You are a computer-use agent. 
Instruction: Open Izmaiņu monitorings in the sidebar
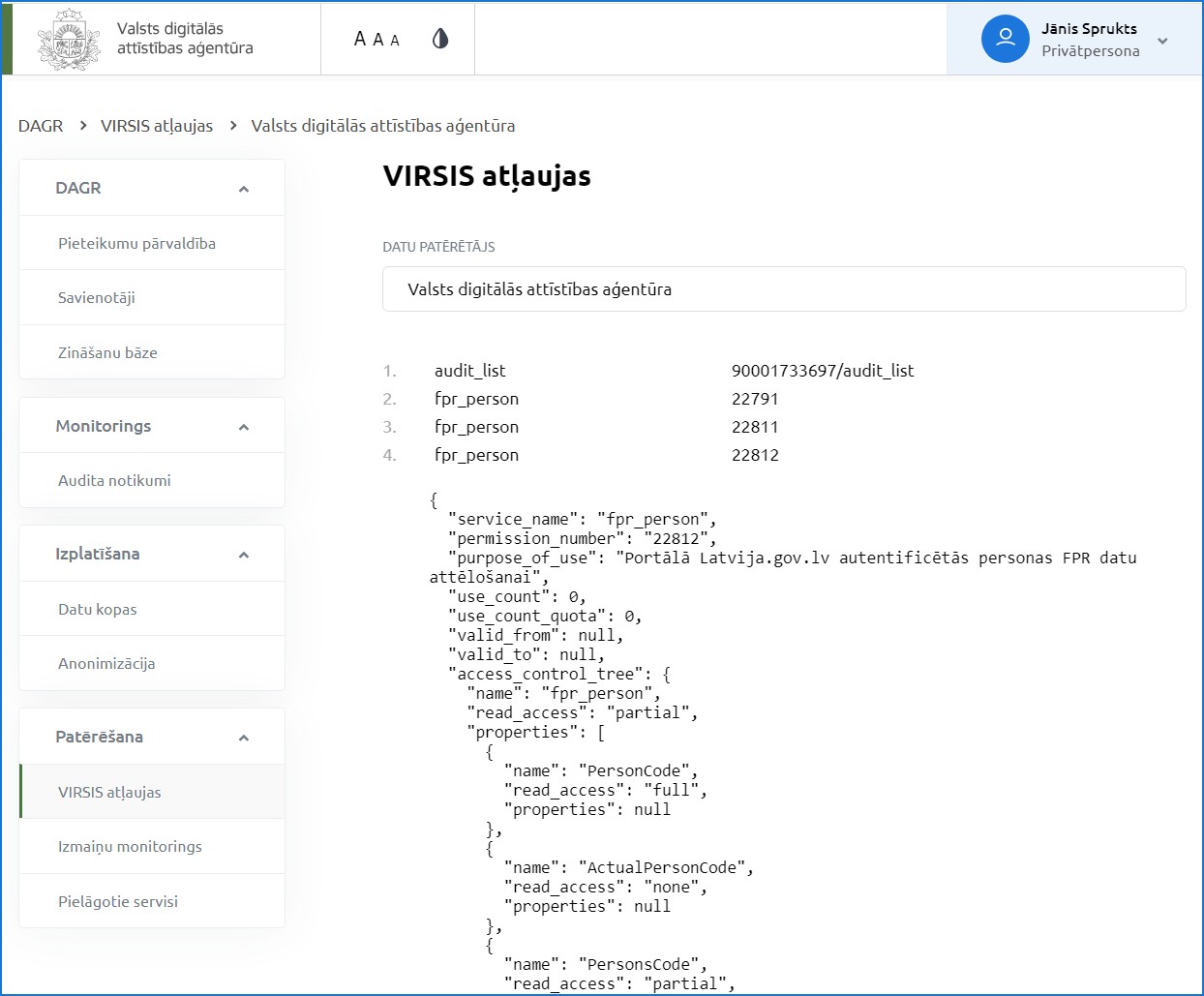click(x=152, y=846)
